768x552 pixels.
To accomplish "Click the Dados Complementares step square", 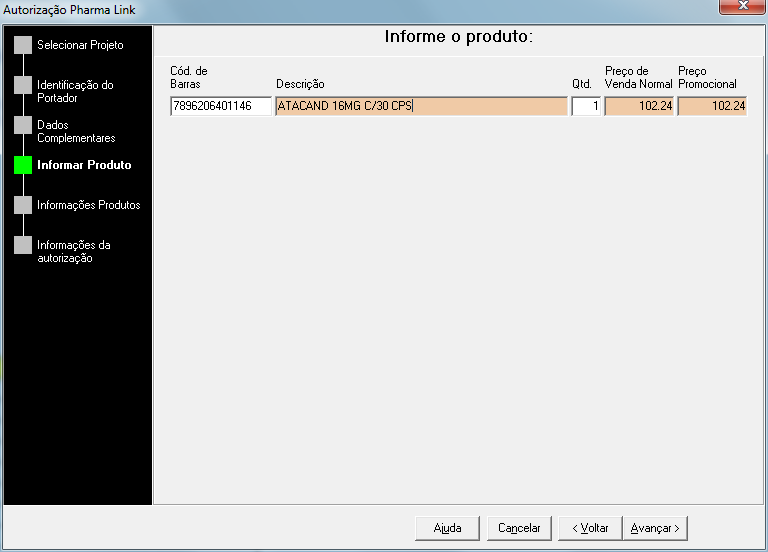I will tap(23, 125).
